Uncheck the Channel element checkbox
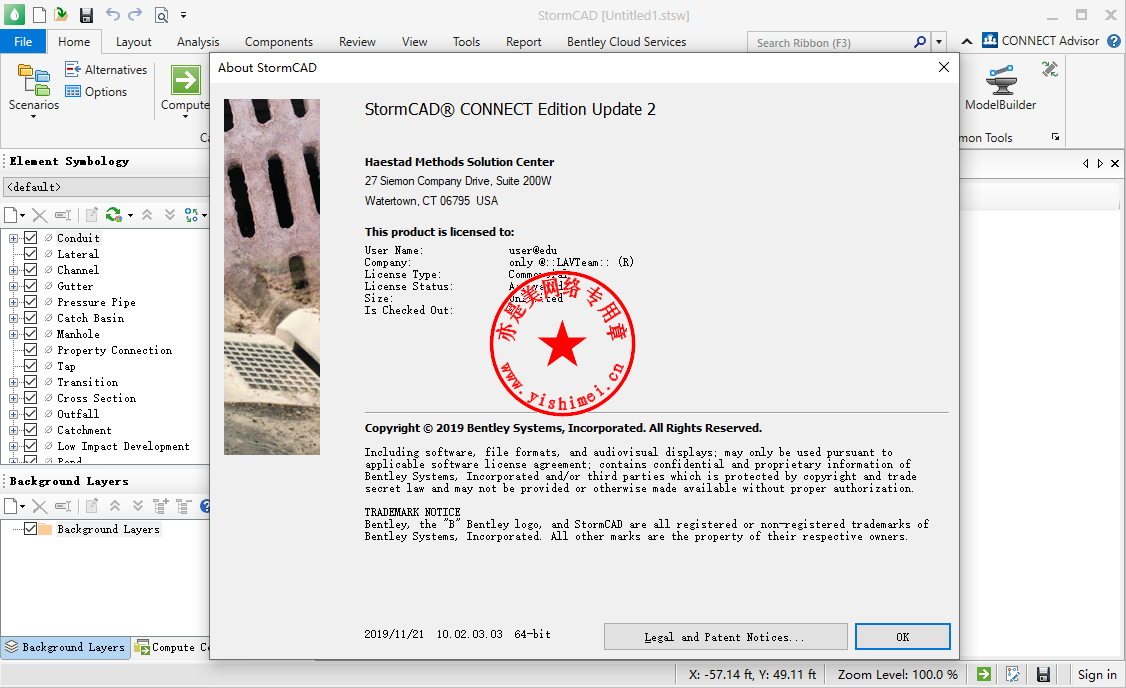 [x=30, y=270]
